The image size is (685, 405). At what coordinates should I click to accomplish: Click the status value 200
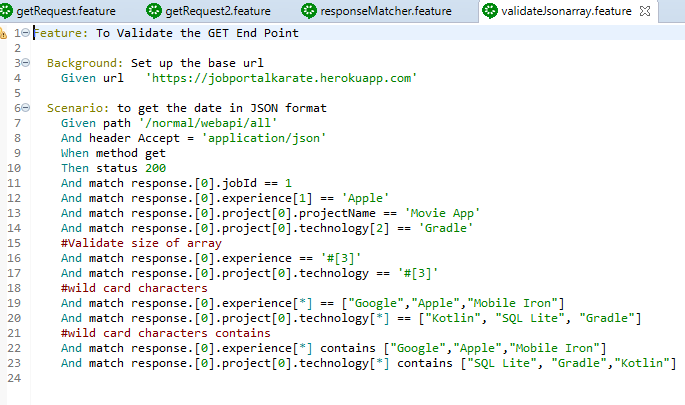point(156,168)
